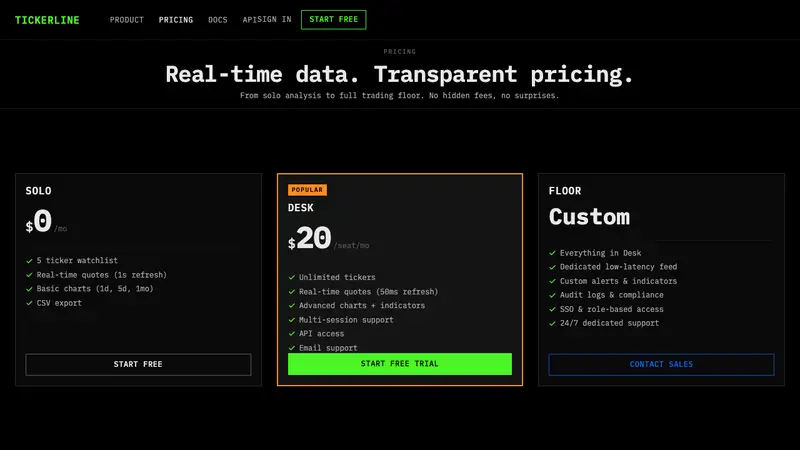Click the text 'Custom alerts & indicators'

click(x=618, y=281)
